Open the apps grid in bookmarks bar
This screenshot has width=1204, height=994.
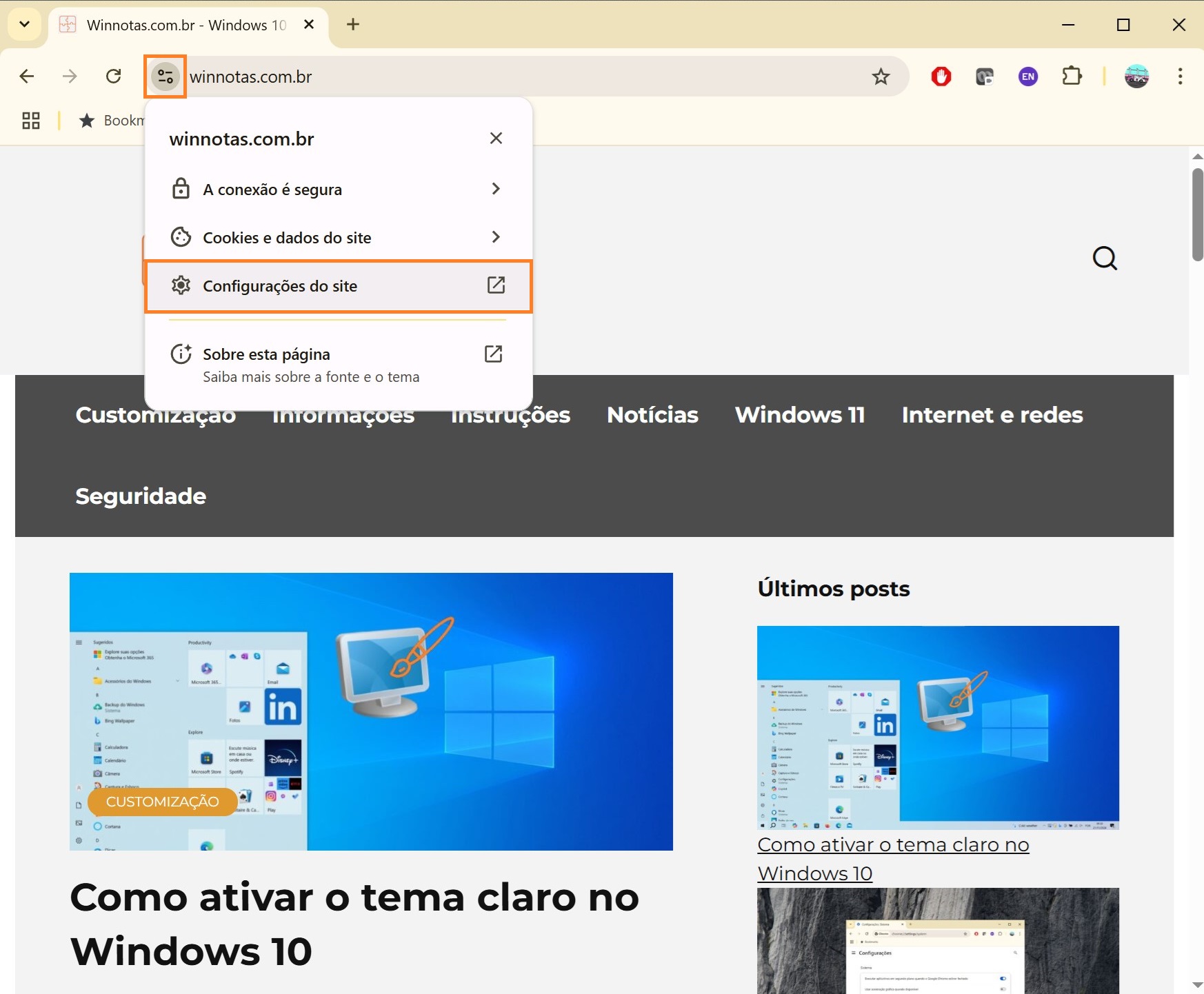click(x=31, y=121)
